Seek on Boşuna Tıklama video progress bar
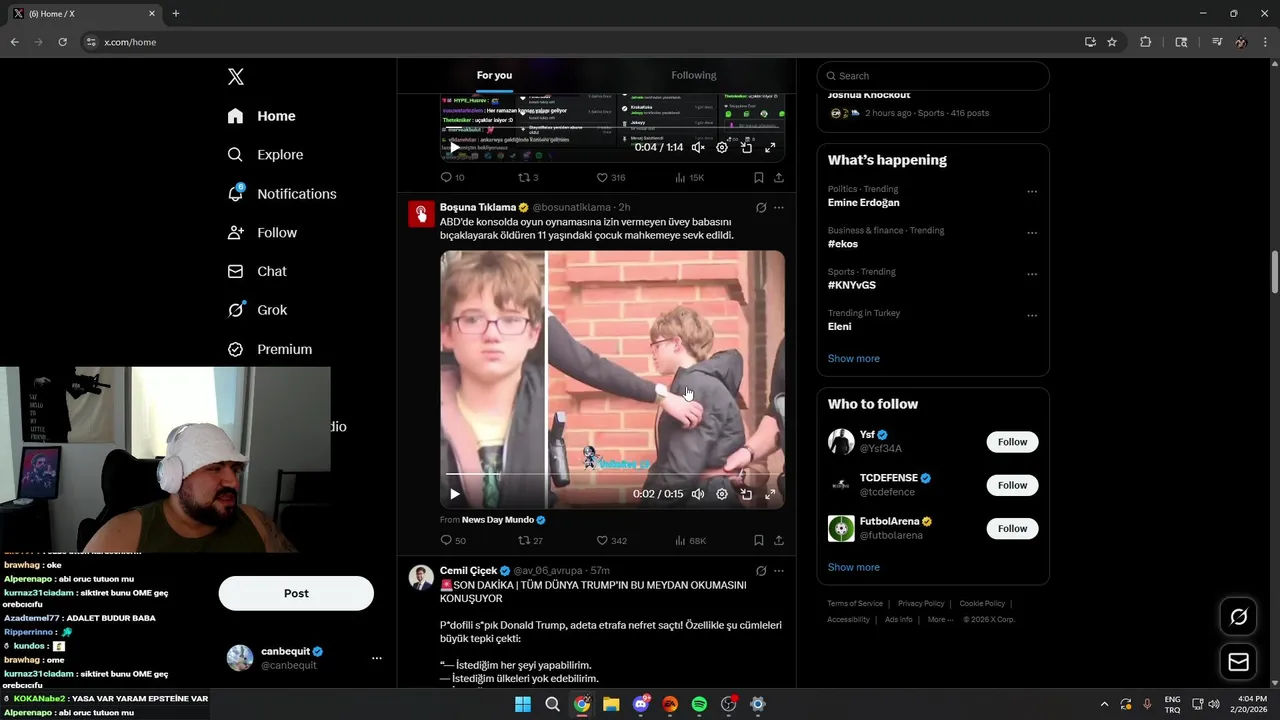The image size is (1280, 720). (612, 474)
